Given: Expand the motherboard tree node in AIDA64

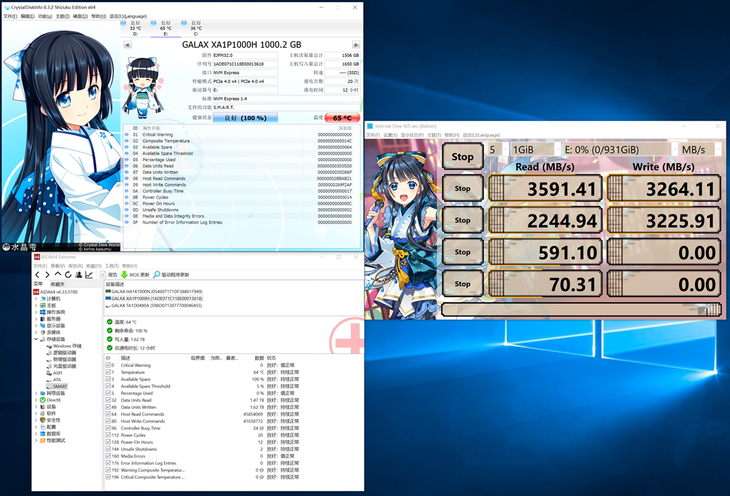Looking at the screenshot, I should (x=36, y=306).
